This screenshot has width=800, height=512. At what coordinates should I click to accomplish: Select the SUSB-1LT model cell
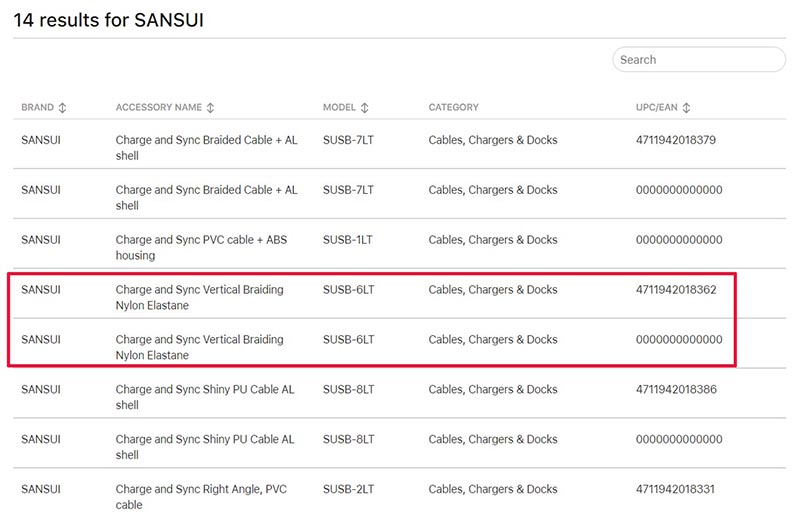pyautogui.click(x=347, y=240)
